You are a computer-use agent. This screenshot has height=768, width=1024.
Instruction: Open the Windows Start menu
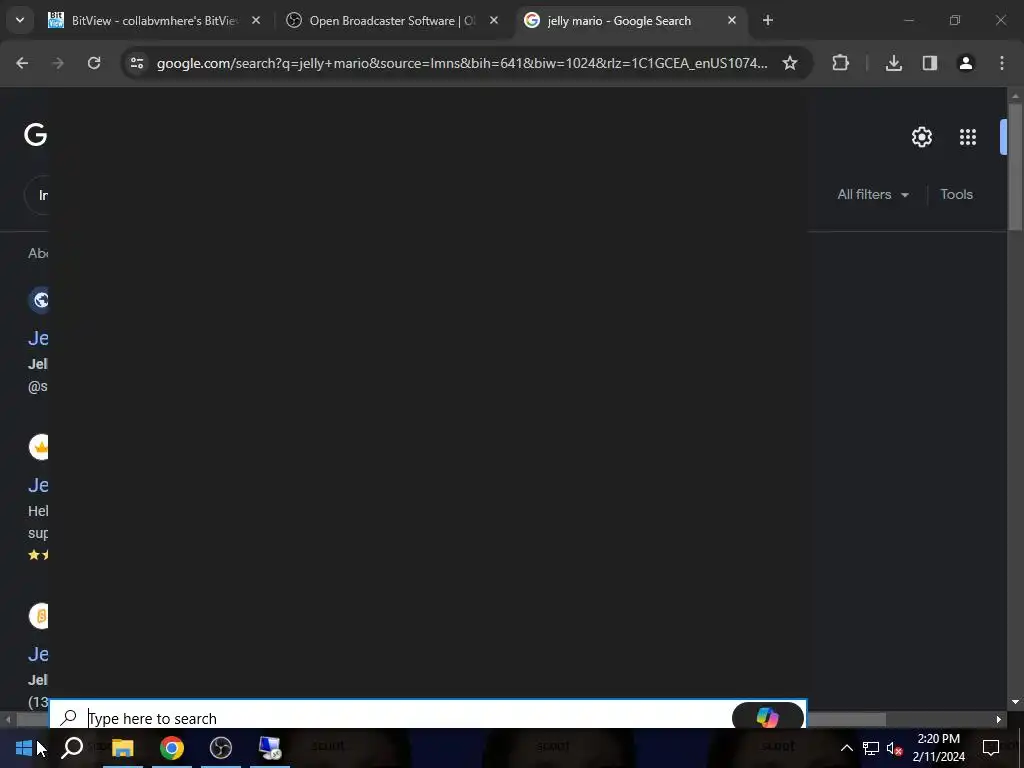(24, 748)
